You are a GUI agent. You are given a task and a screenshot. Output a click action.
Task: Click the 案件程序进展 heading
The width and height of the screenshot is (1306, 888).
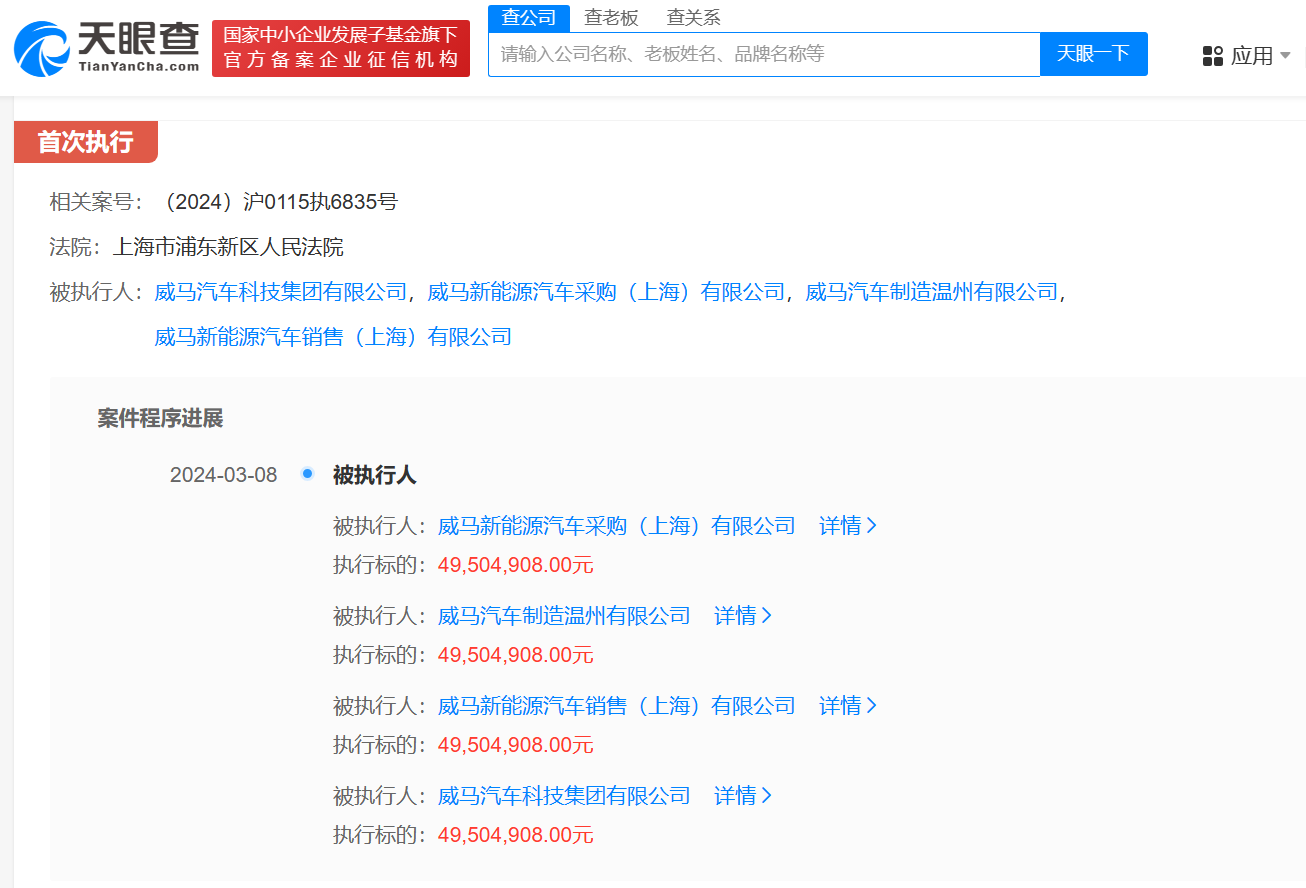160,418
